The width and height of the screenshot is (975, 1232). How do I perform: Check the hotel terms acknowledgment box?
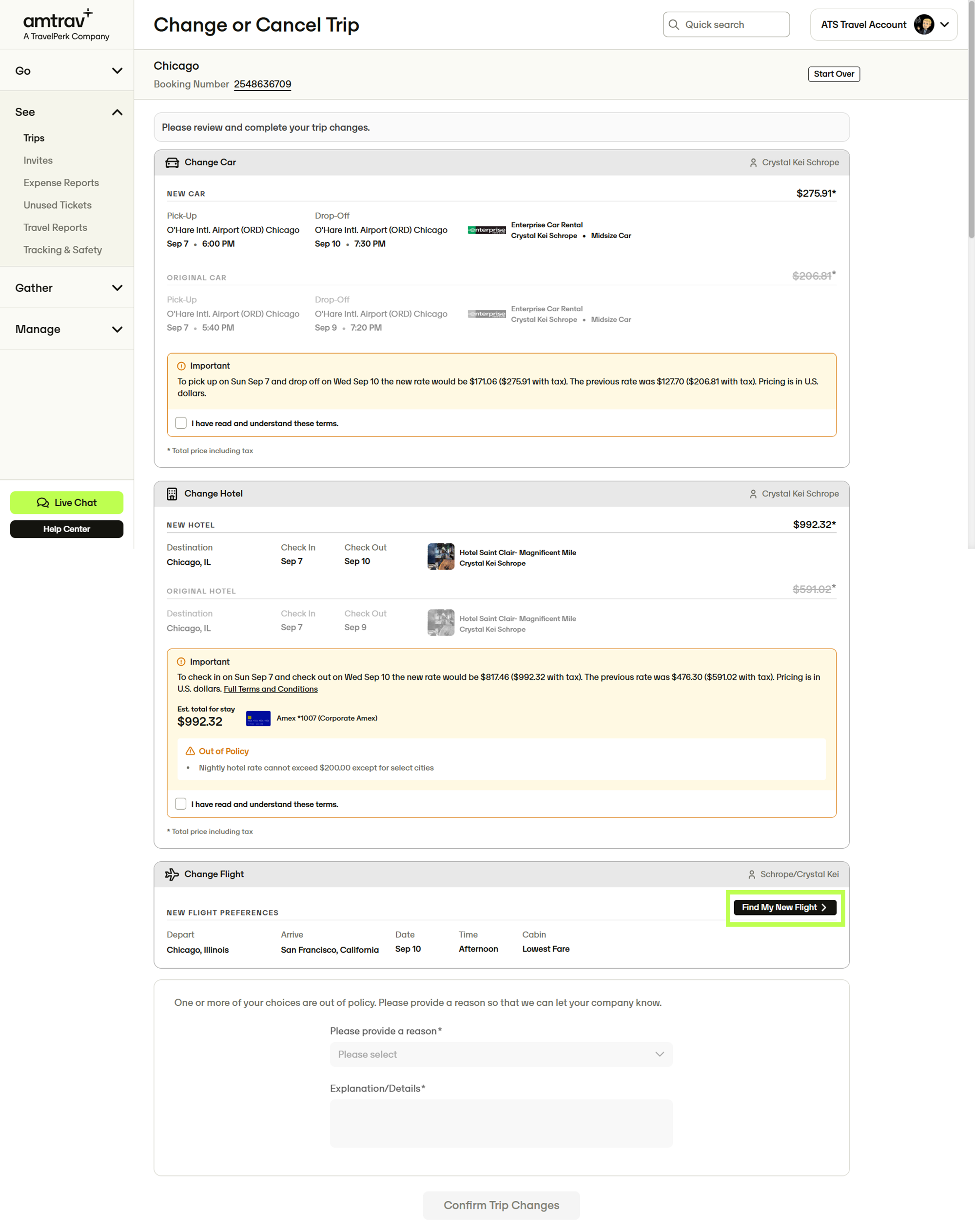pyautogui.click(x=181, y=804)
